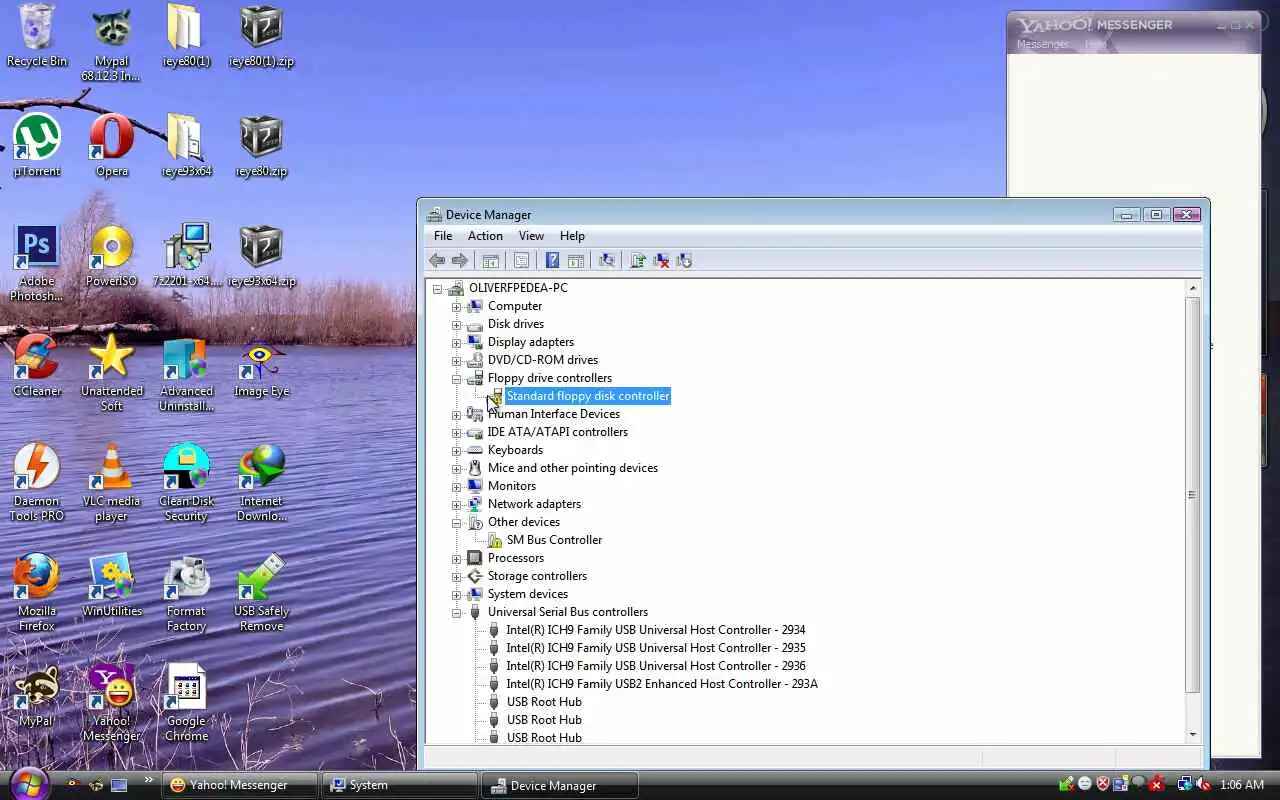Select the CCleaner desktop shortcut

[x=37, y=366]
